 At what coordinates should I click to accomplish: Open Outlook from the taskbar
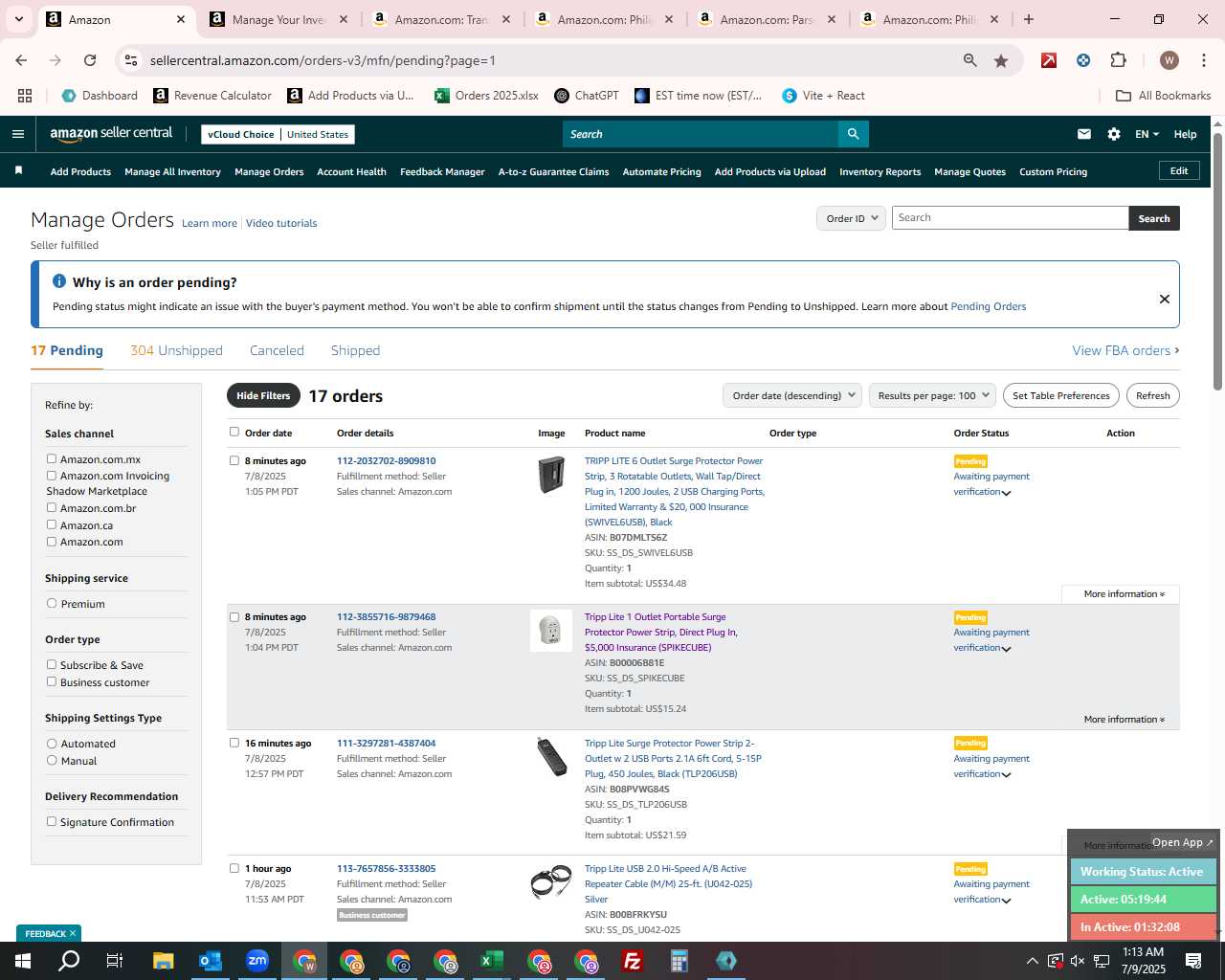pyautogui.click(x=211, y=961)
